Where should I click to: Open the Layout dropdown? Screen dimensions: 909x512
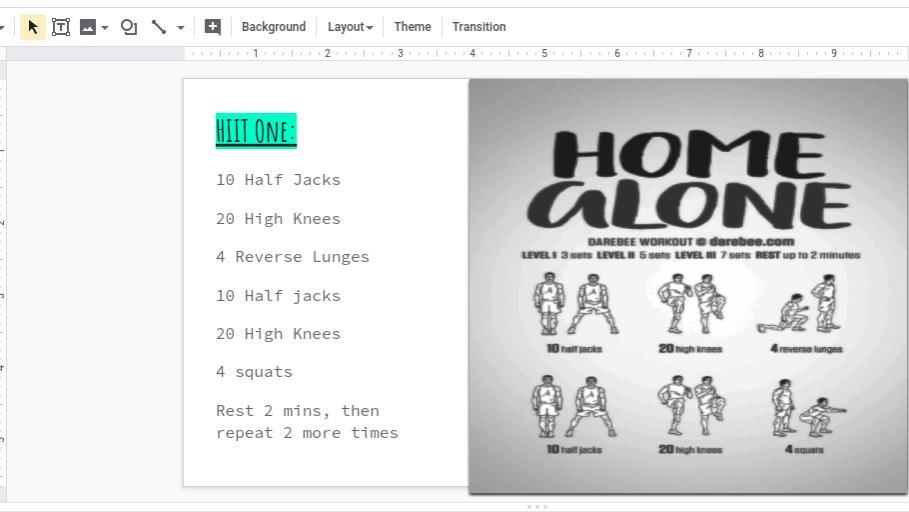click(x=350, y=27)
